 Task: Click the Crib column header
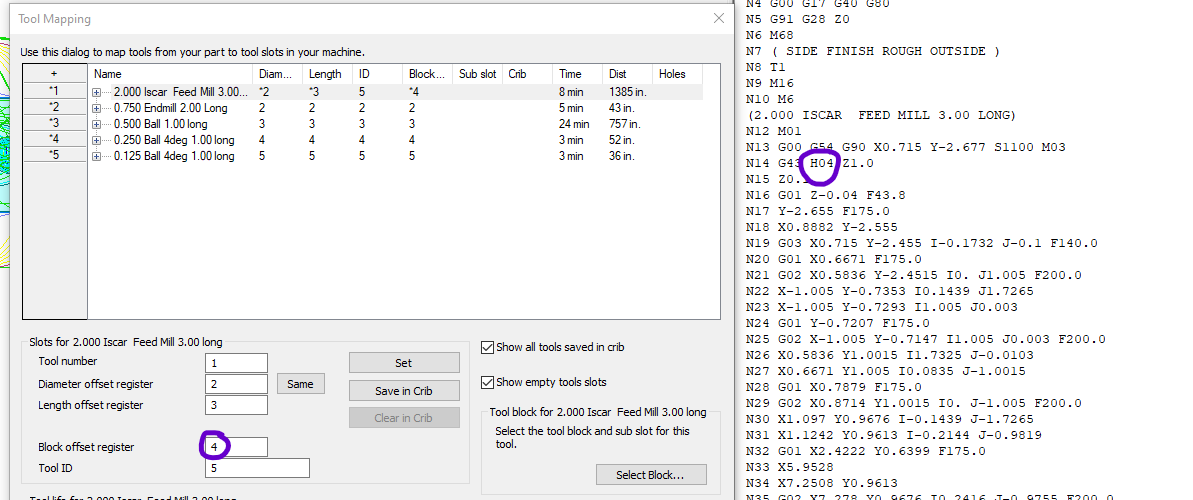tap(528, 74)
